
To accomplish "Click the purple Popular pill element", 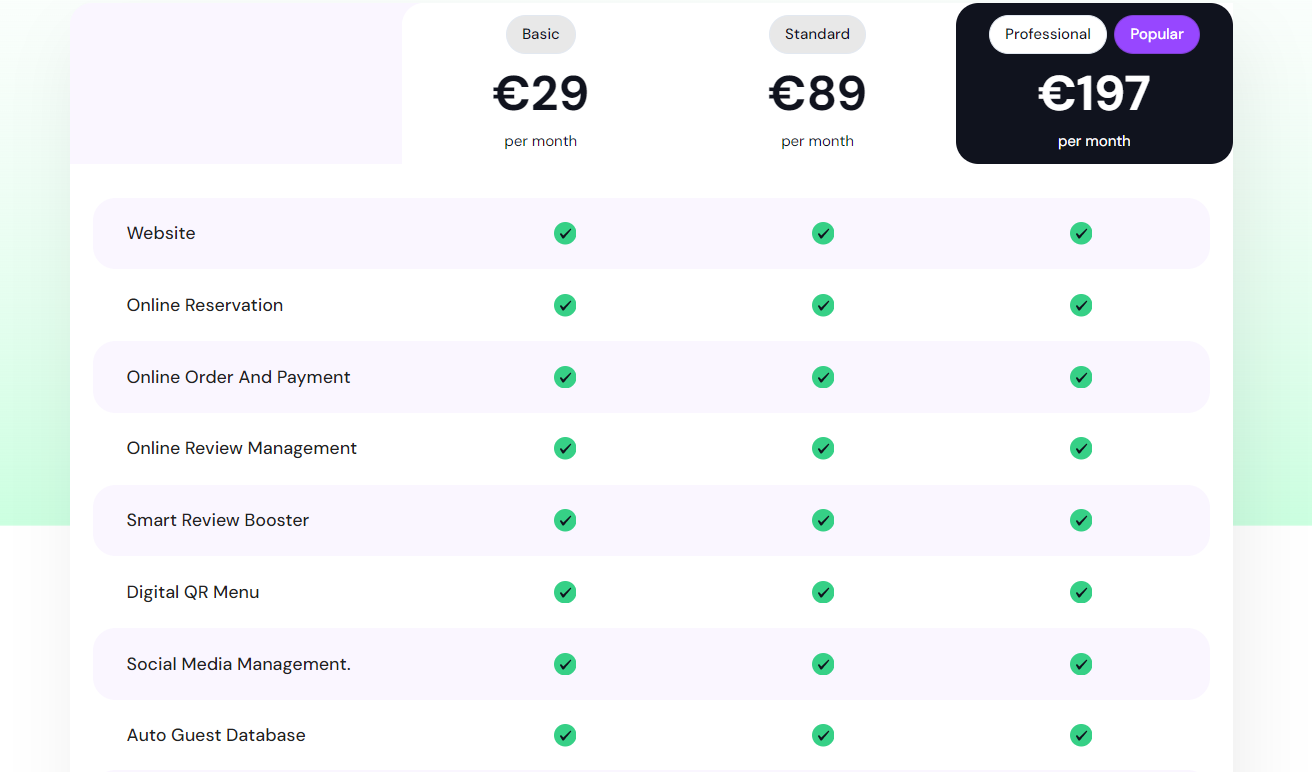I will [1156, 34].
